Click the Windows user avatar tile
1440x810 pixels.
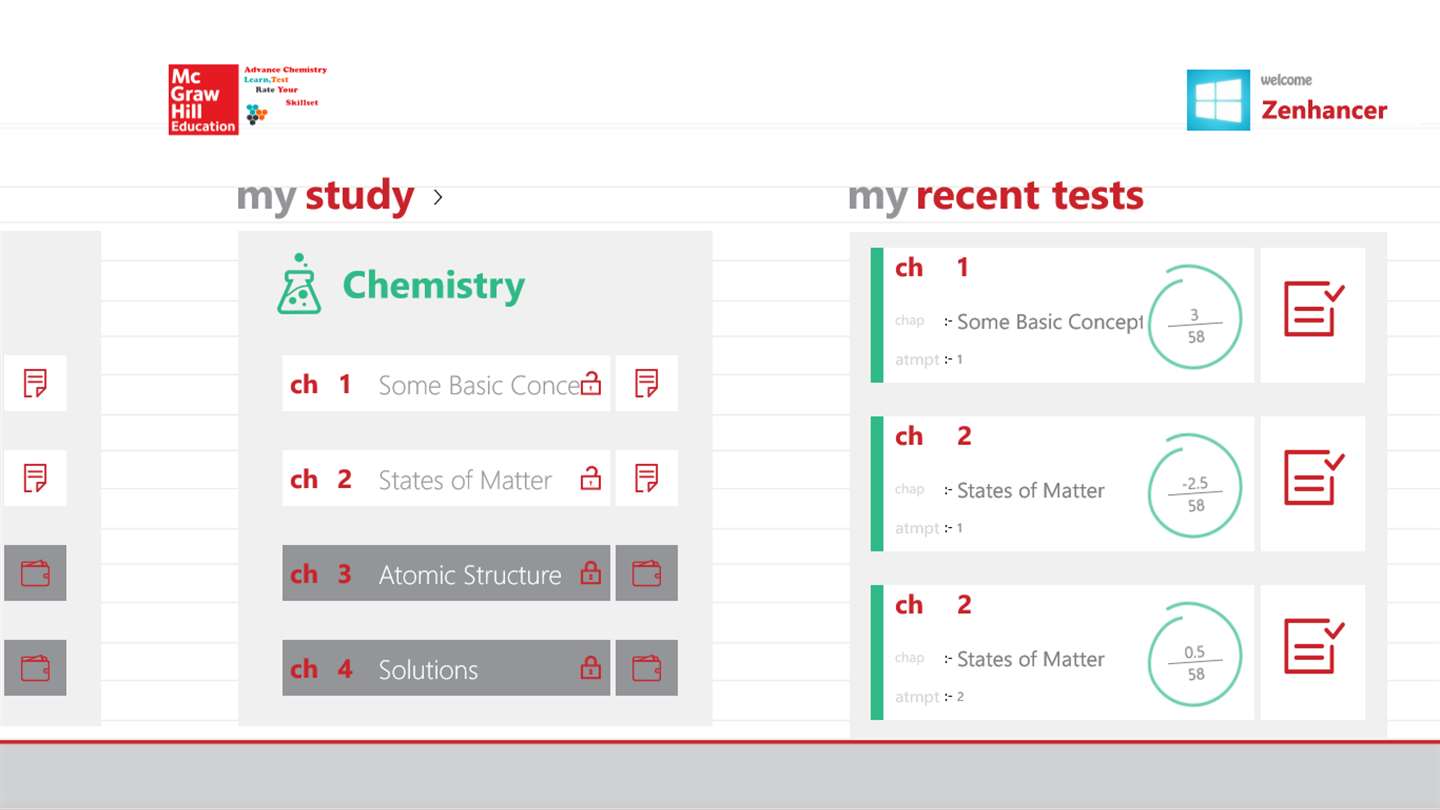pyautogui.click(x=1218, y=100)
